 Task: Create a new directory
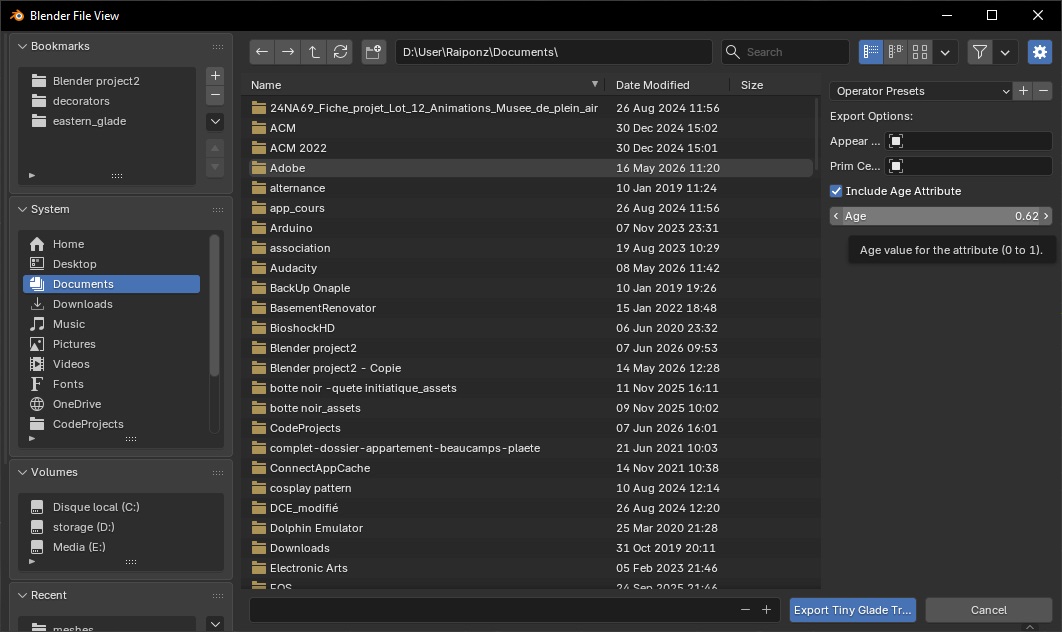373,52
